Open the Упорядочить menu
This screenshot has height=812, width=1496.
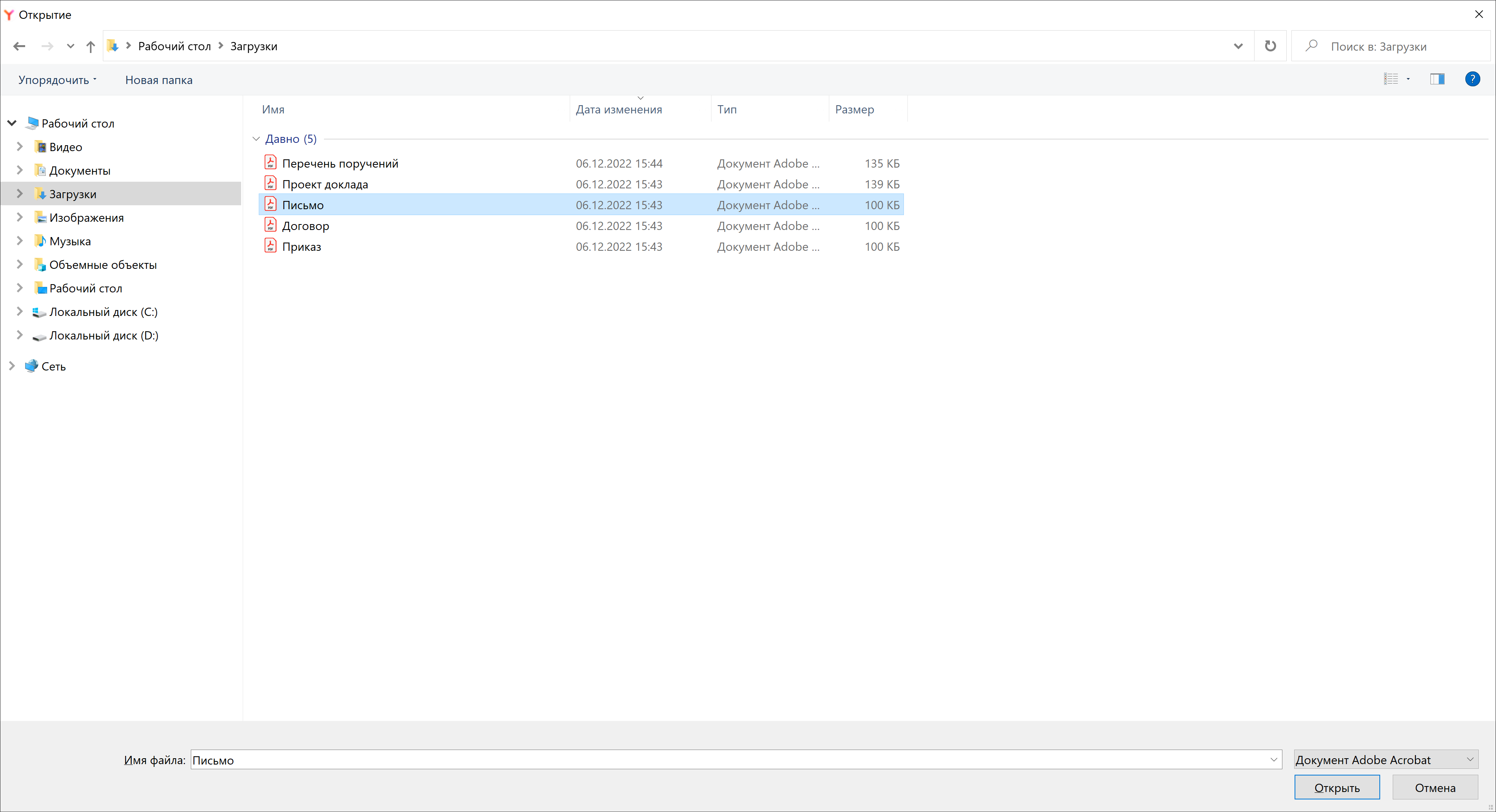click(57, 80)
